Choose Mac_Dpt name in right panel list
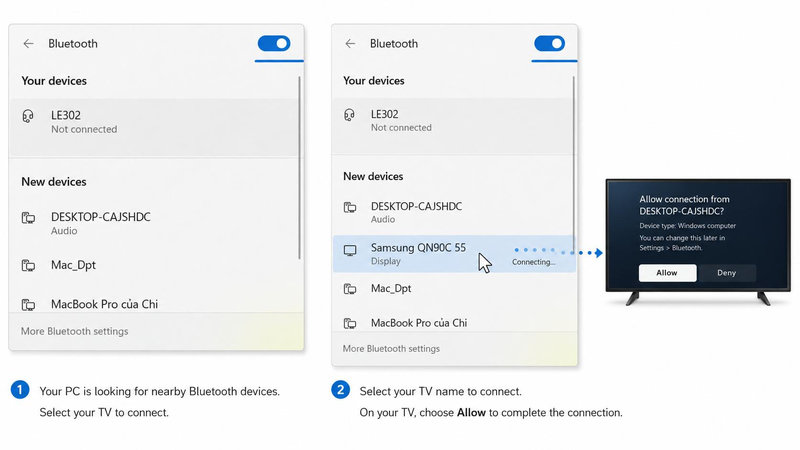Screen dimensions: 800x450 tap(391, 289)
